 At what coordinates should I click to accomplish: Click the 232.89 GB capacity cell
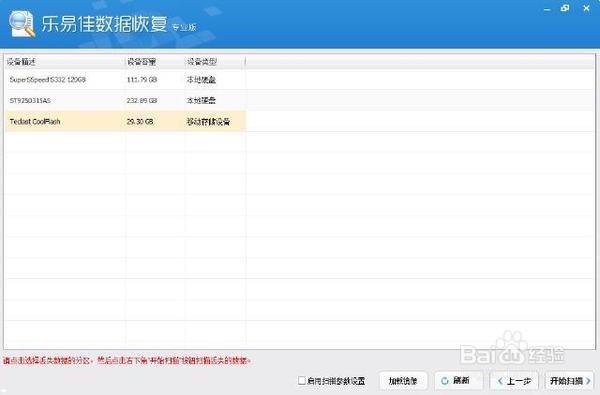pyautogui.click(x=142, y=101)
